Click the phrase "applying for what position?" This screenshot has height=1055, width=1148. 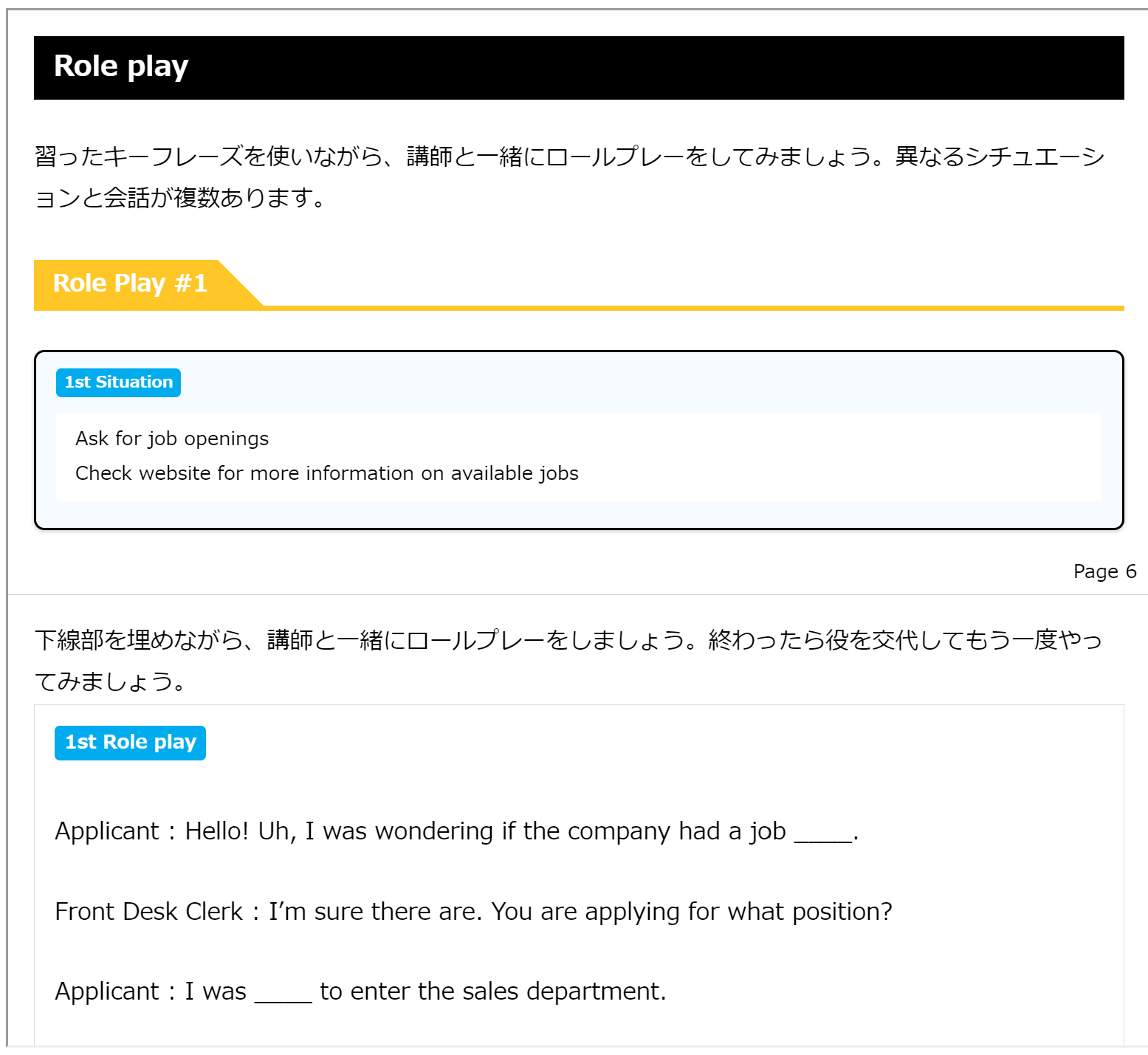coord(738,912)
